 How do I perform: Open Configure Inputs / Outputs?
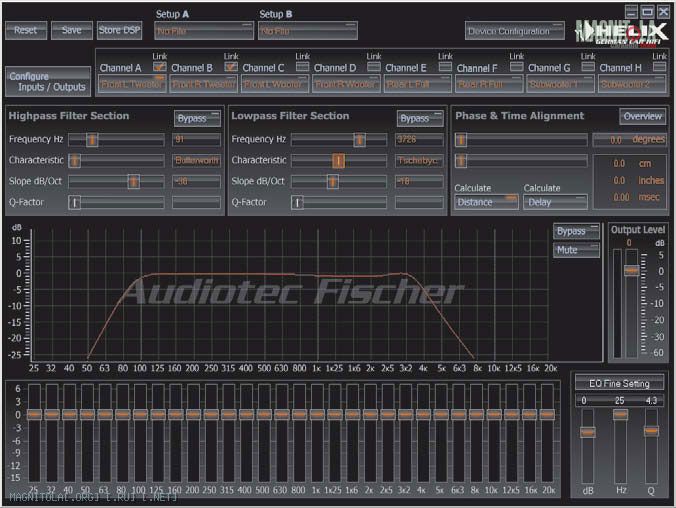[48, 82]
